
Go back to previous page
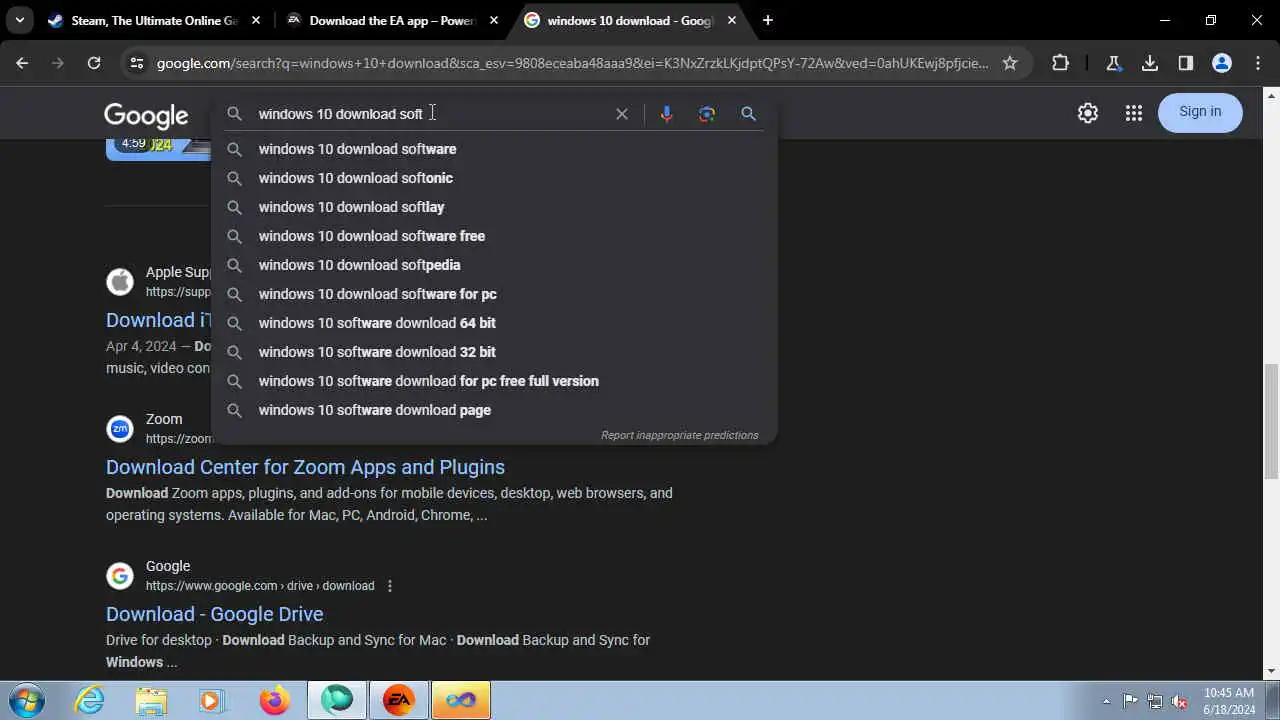(22, 63)
